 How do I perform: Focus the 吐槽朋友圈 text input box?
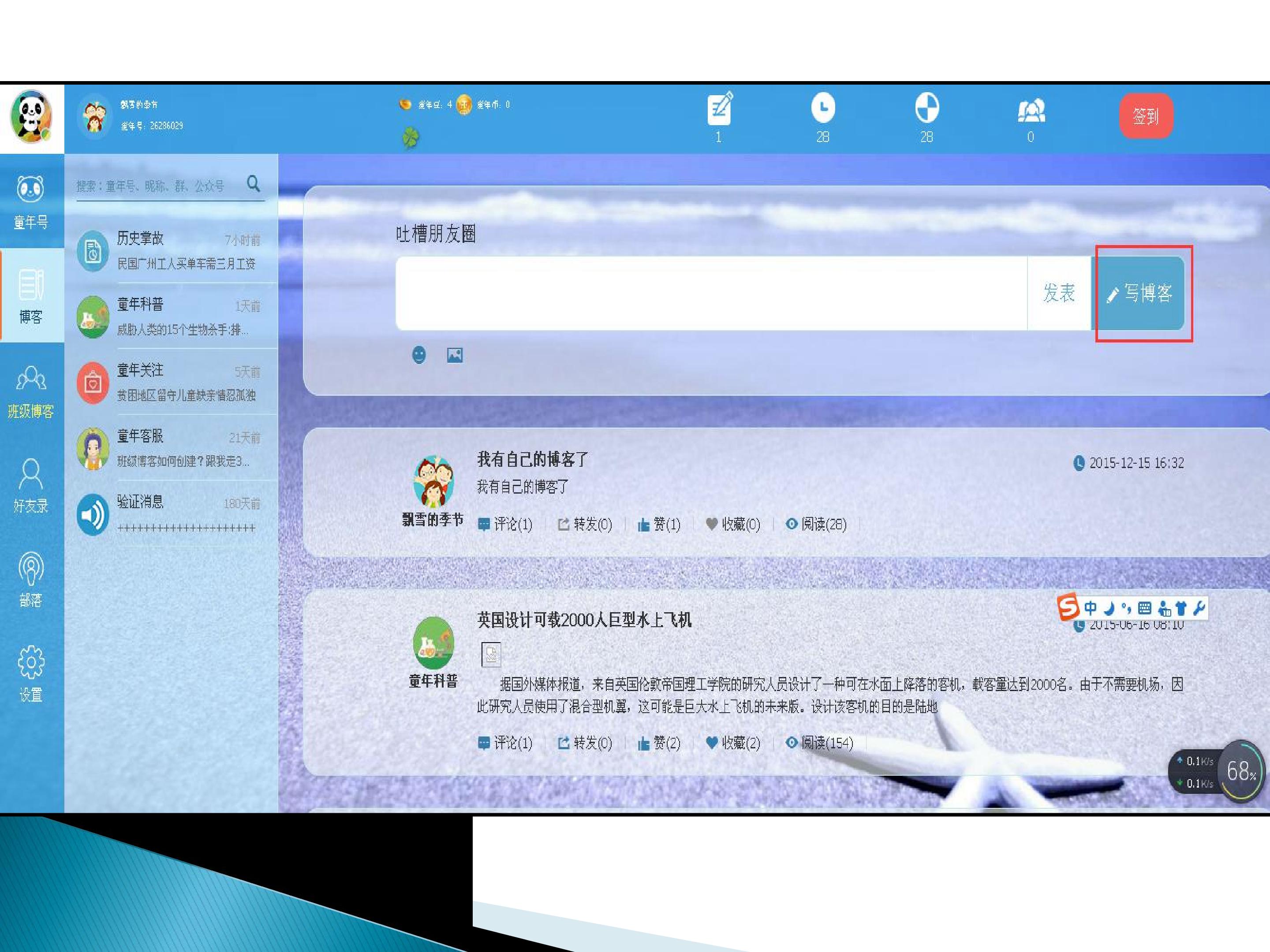[x=711, y=293]
